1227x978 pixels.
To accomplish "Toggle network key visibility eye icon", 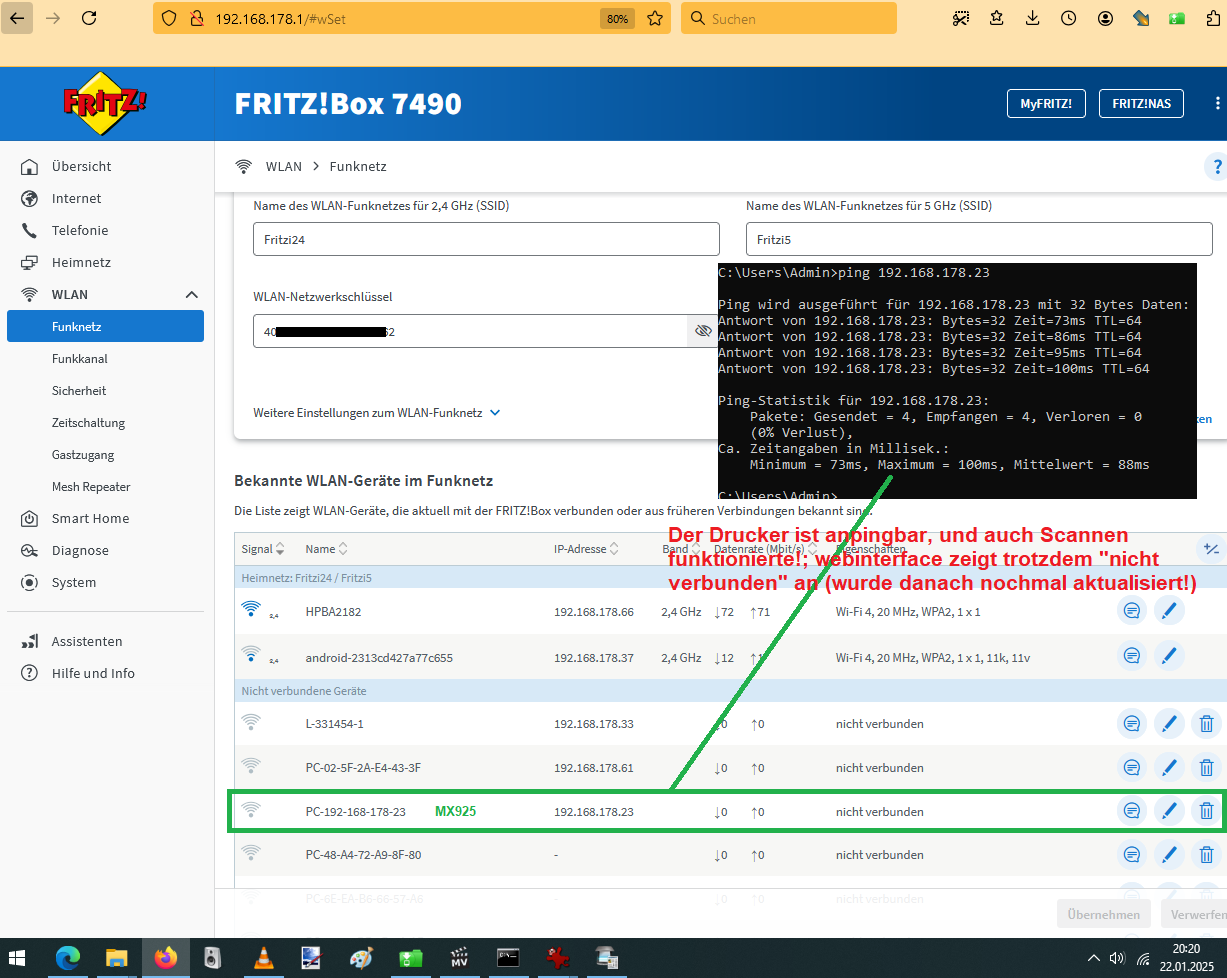I will point(702,331).
